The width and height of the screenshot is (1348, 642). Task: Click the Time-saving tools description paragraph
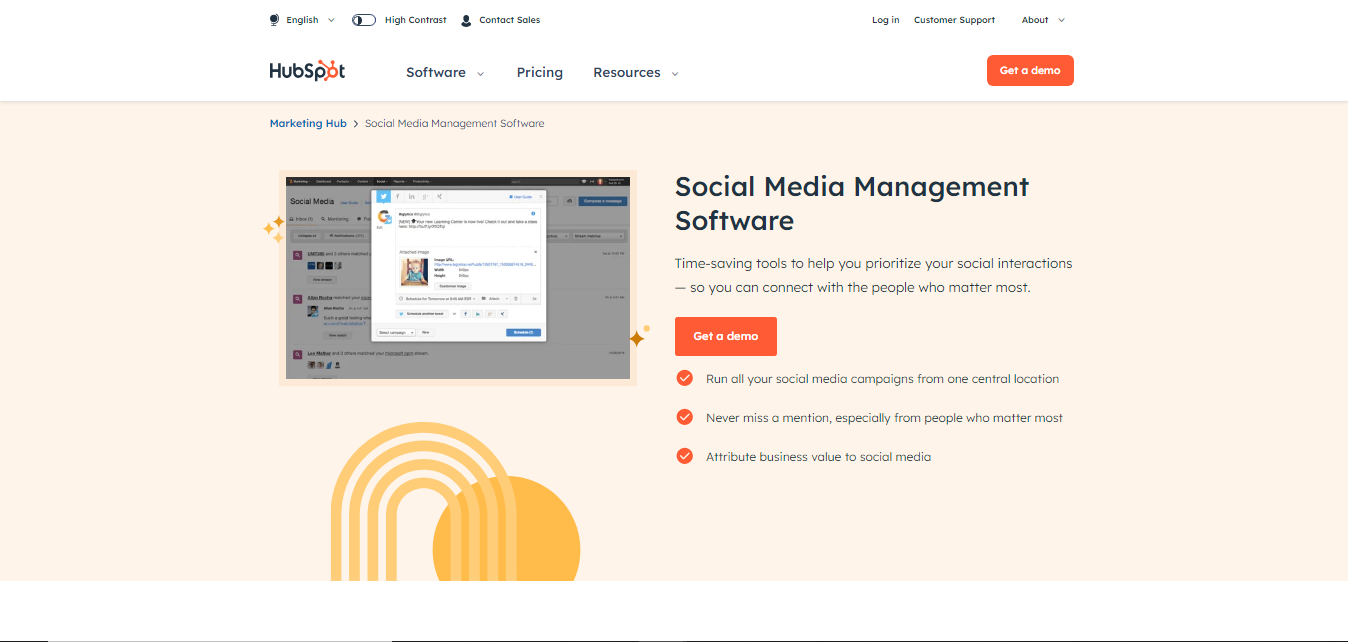(874, 275)
